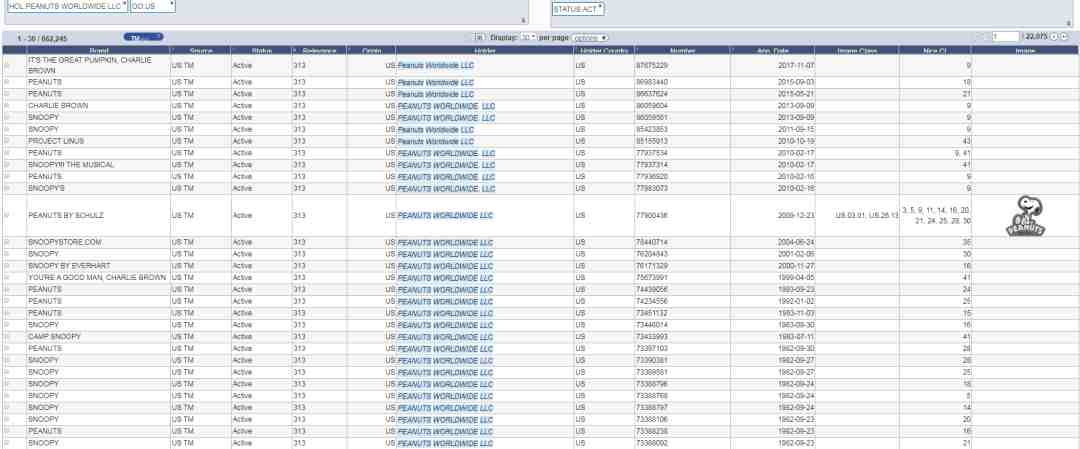Image resolution: width=1080 pixels, height=449 pixels.
Task: Click the page number input field
Action: [x=1005, y=37]
